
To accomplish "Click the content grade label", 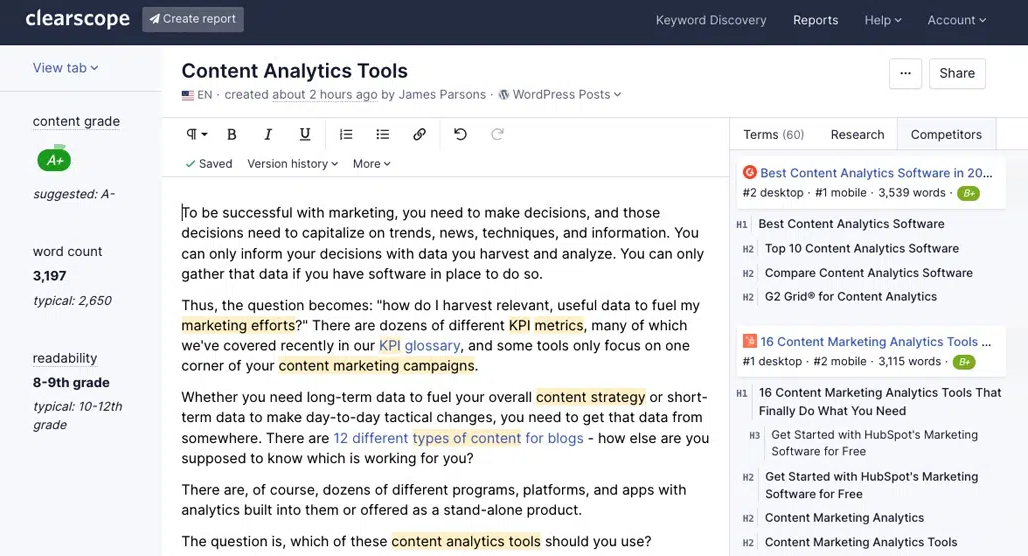I will point(76,121).
